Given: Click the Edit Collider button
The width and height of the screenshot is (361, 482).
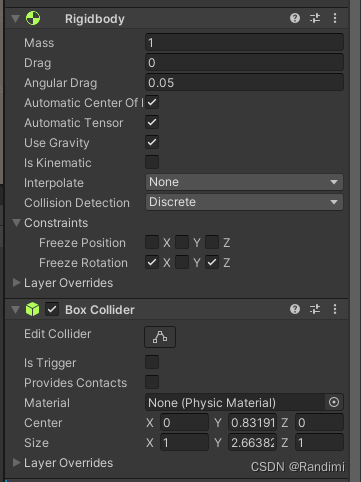Looking at the screenshot, I should click(x=160, y=337).
